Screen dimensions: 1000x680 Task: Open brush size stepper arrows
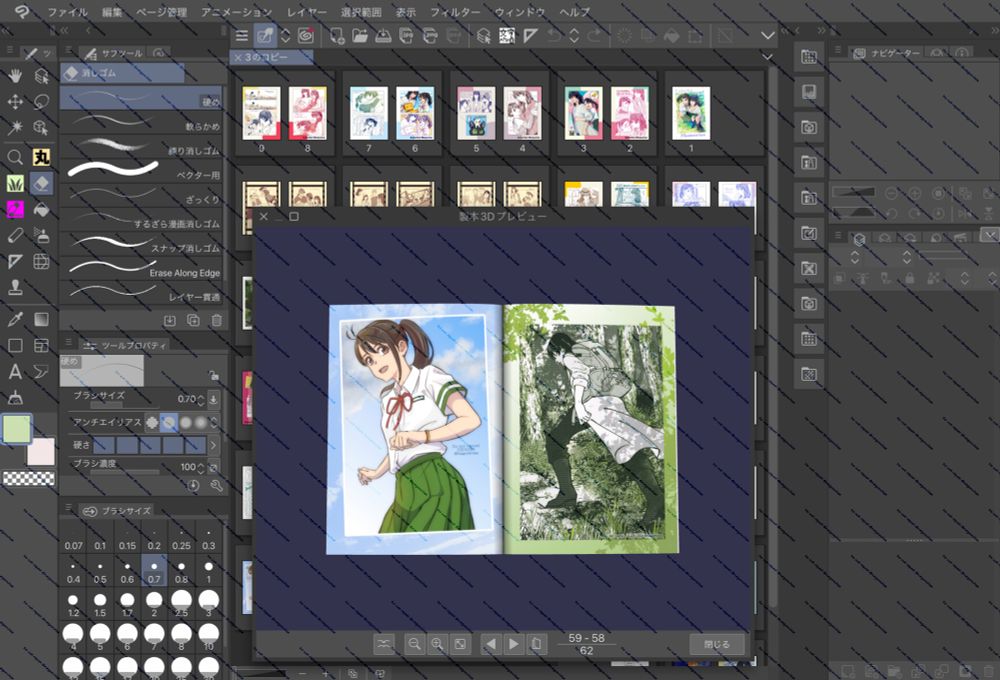(x=201, y=399)
